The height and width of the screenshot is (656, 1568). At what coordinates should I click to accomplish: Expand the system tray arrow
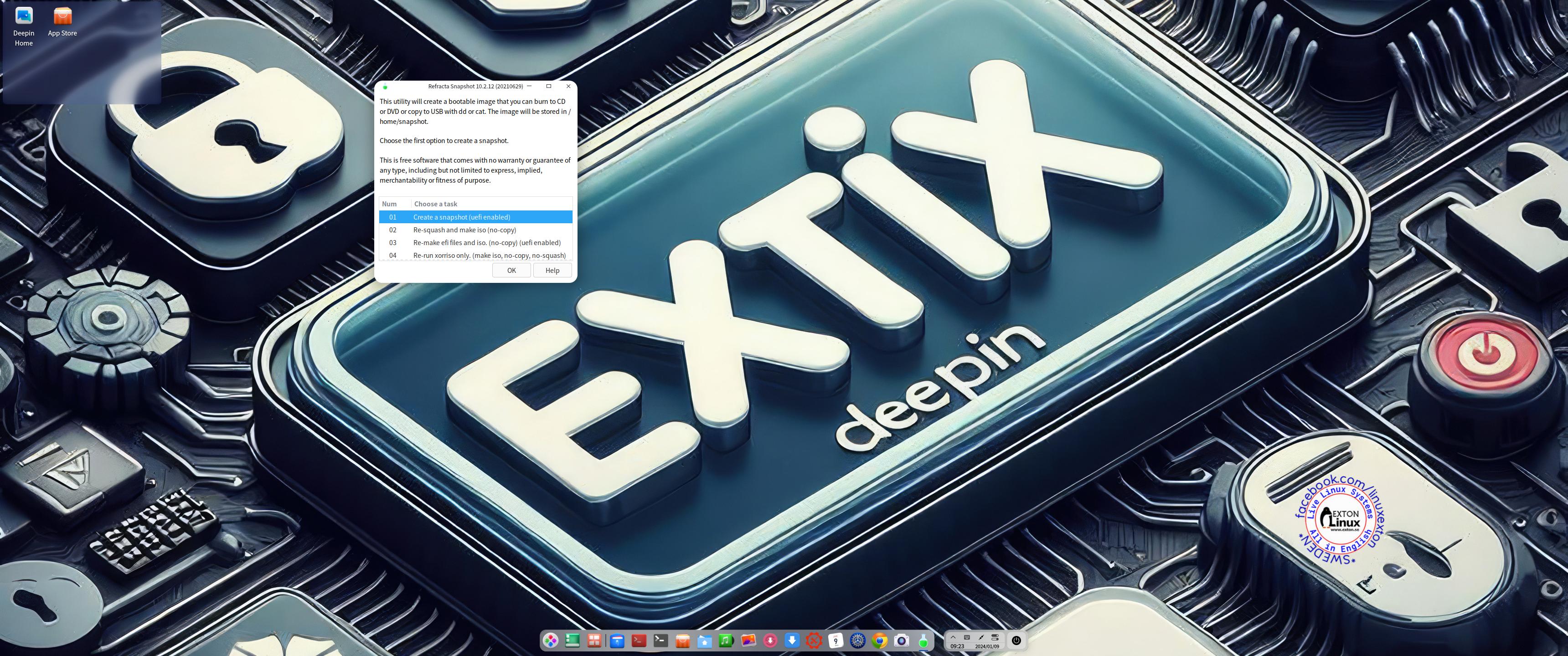(953, 637)
